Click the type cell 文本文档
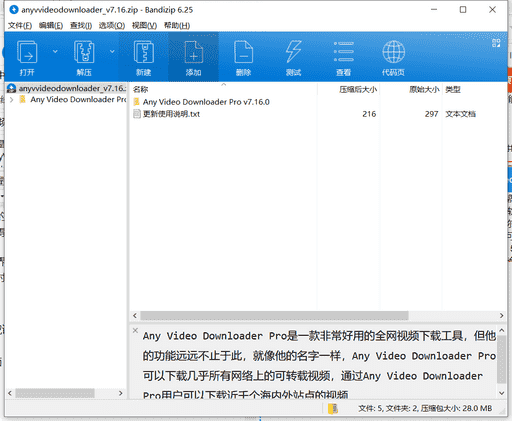The height and width of the screenshot is (421, 512). pos(461,114)
